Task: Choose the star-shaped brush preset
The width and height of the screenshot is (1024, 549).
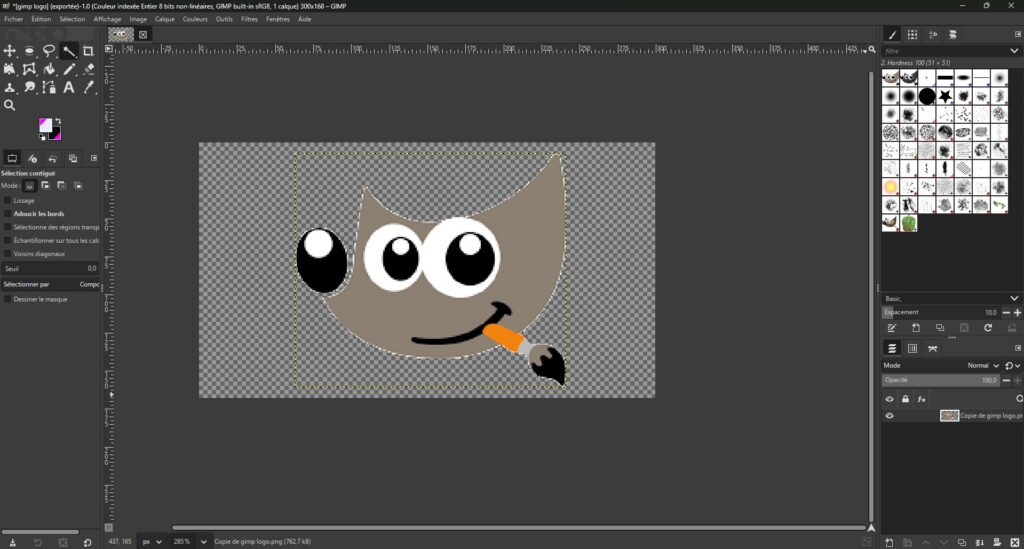Action: [x=945, y=96]
